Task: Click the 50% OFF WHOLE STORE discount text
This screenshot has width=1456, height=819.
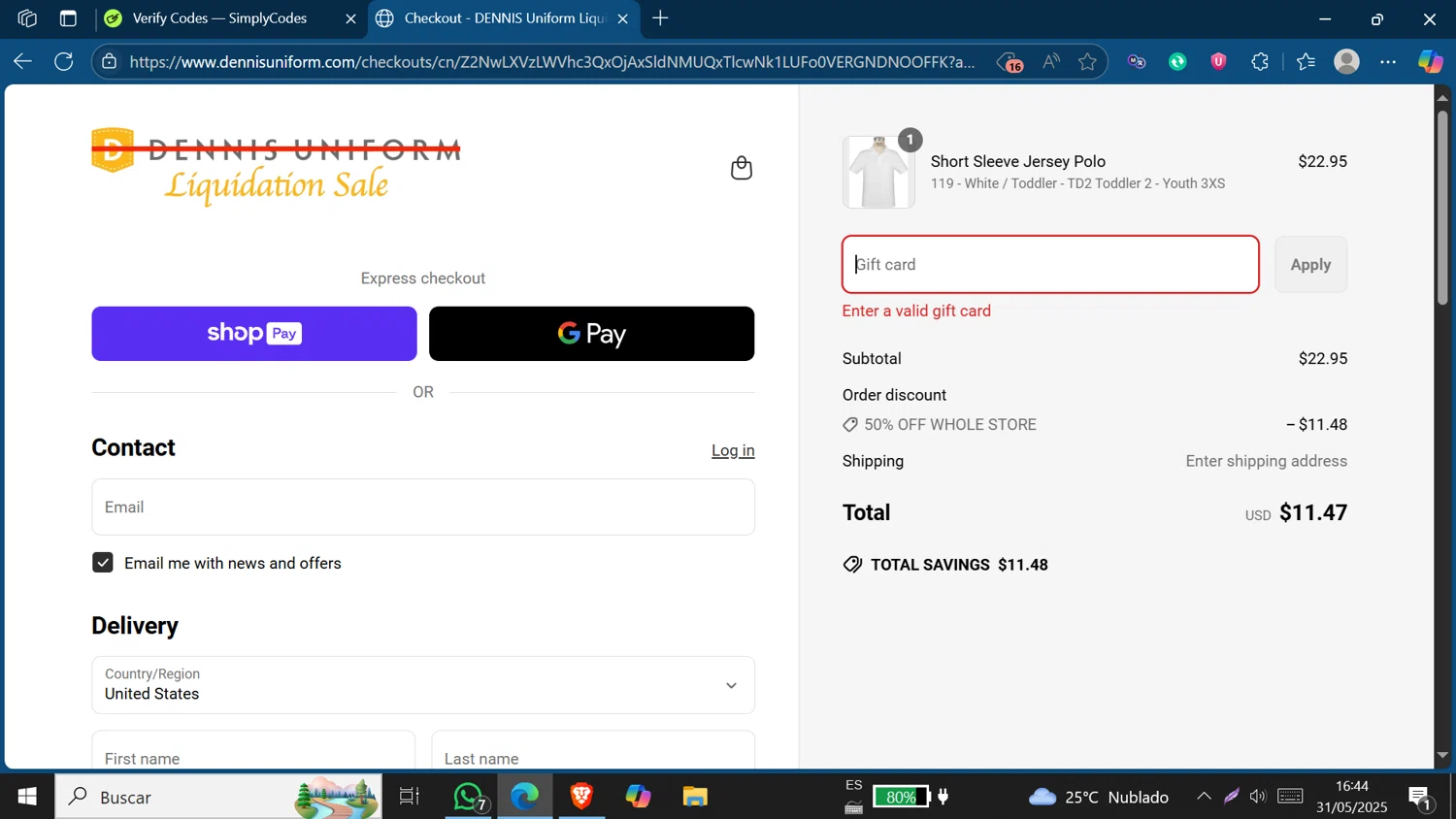Action: pos(950,424)
